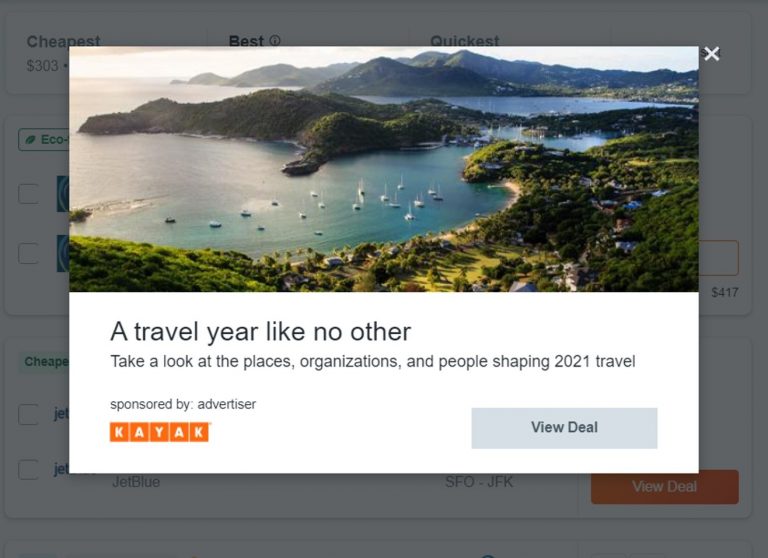Click the info icon beside Best

click(x=275, y=41)
